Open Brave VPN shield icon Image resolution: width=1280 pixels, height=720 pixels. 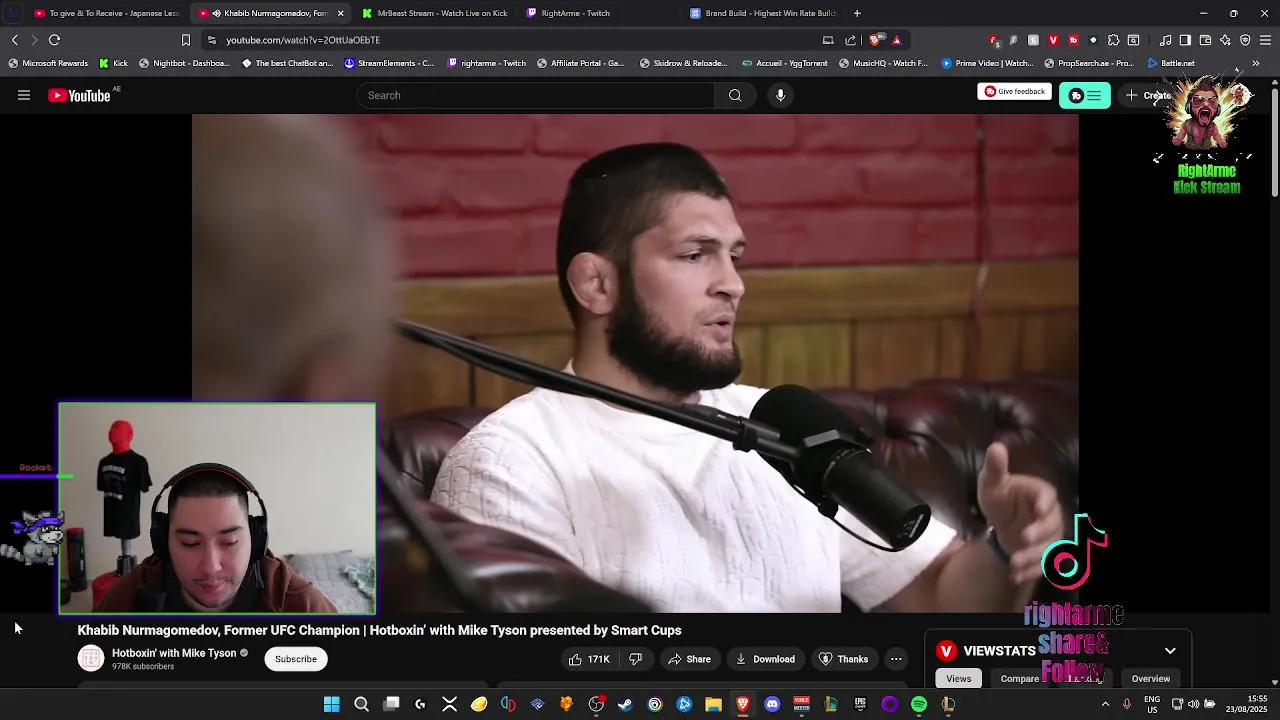1245,40
